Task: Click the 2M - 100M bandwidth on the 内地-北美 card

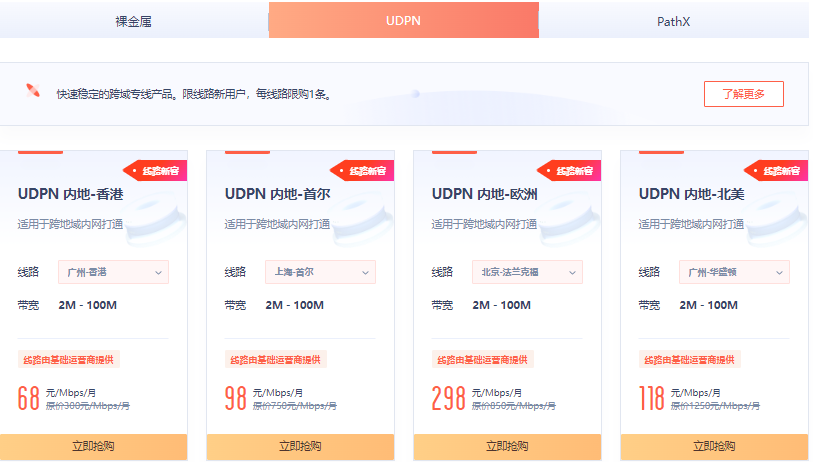Action: pos(708,305)
